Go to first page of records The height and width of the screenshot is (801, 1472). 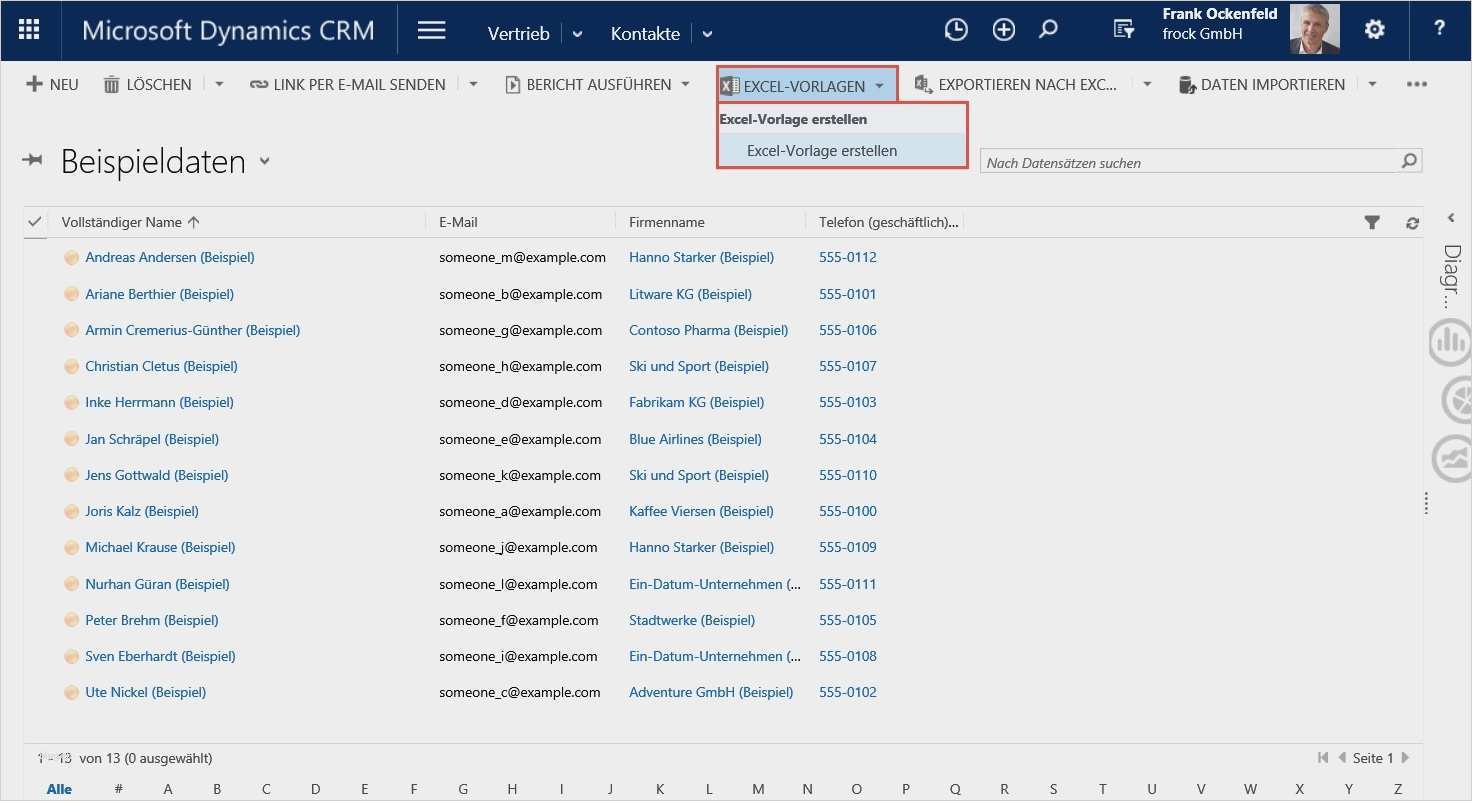click(1323, 758)
